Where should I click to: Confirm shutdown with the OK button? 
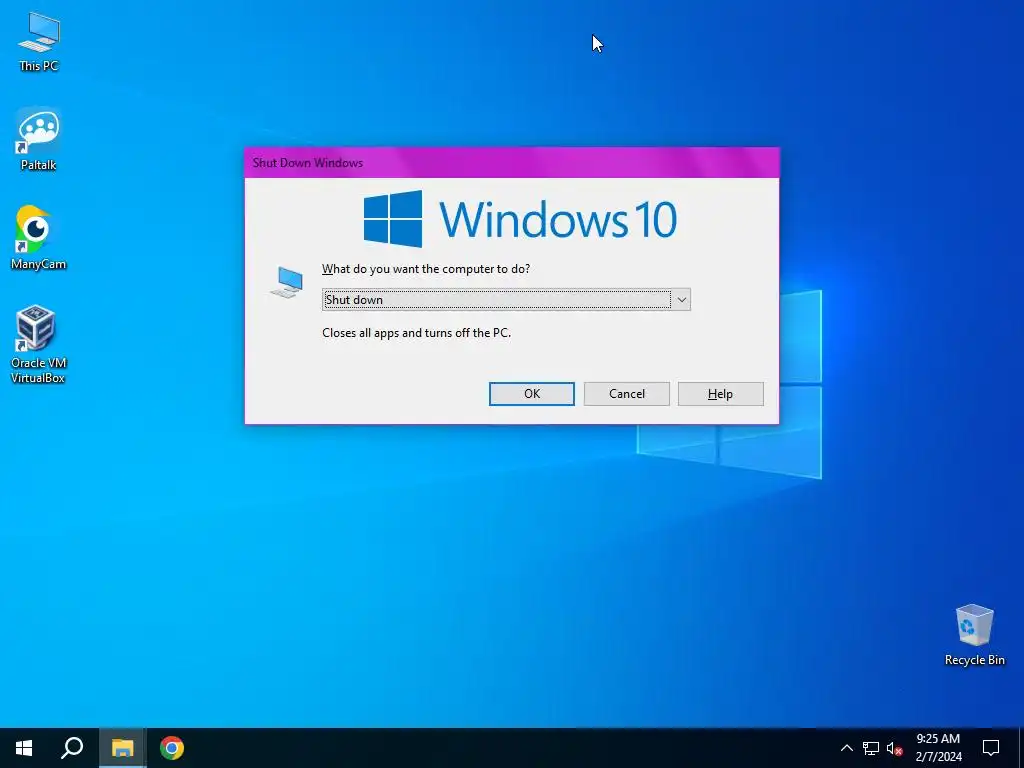coord(532,394)
